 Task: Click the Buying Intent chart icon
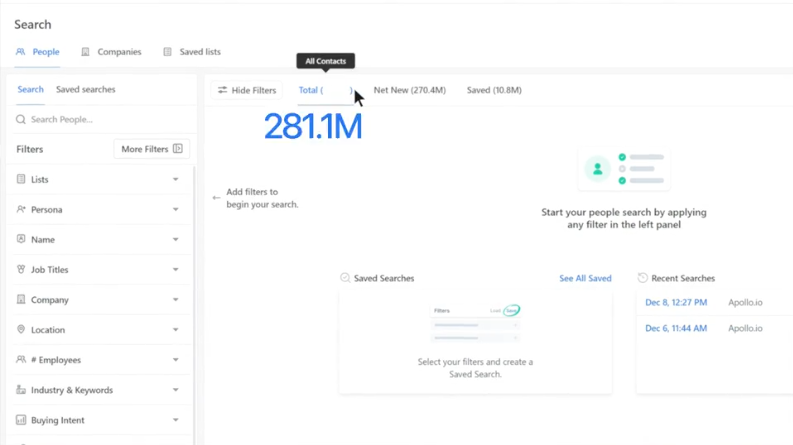[21, 420]
